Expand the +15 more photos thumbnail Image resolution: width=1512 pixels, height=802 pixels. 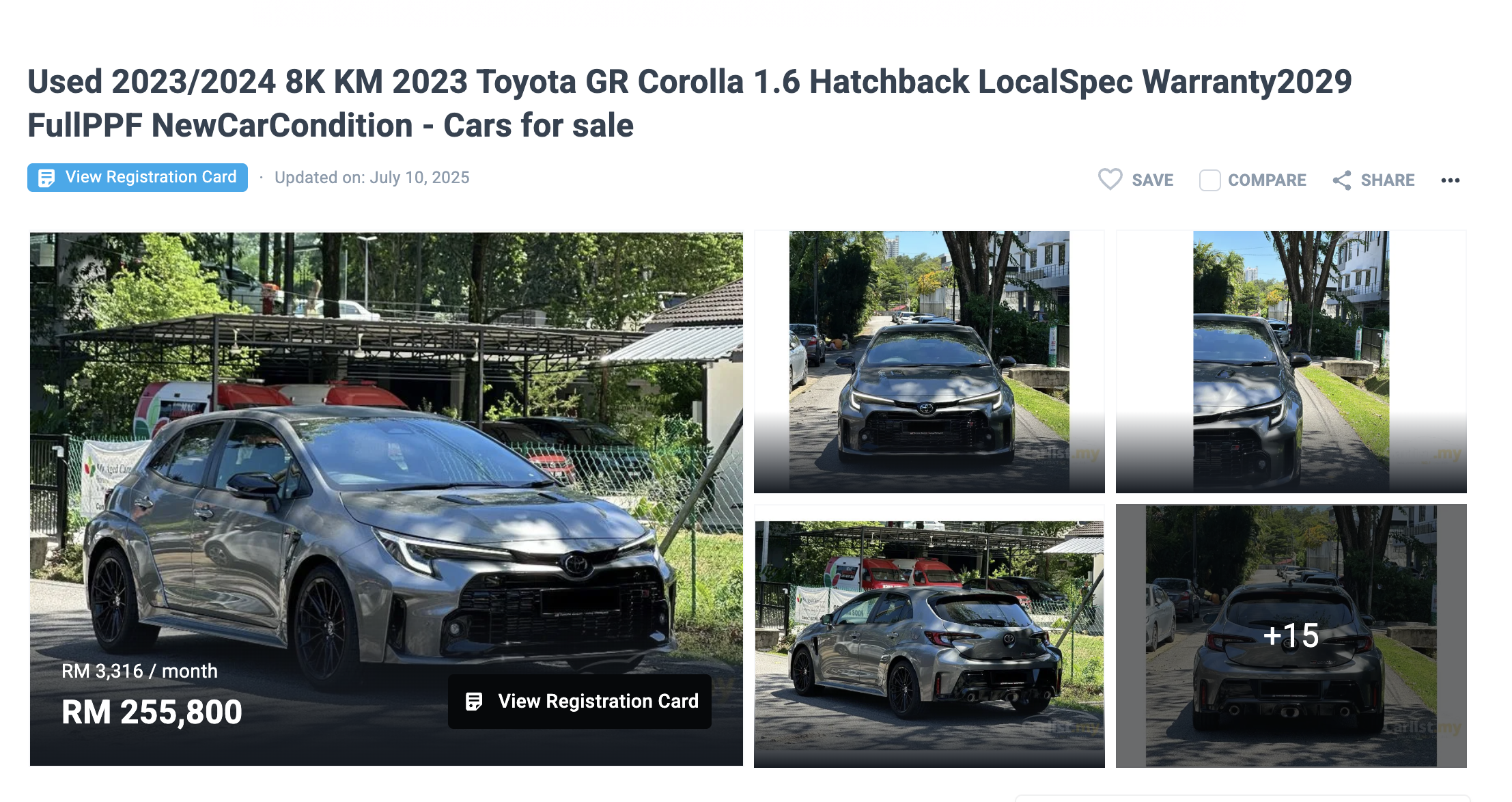(x=1291, y=636)
